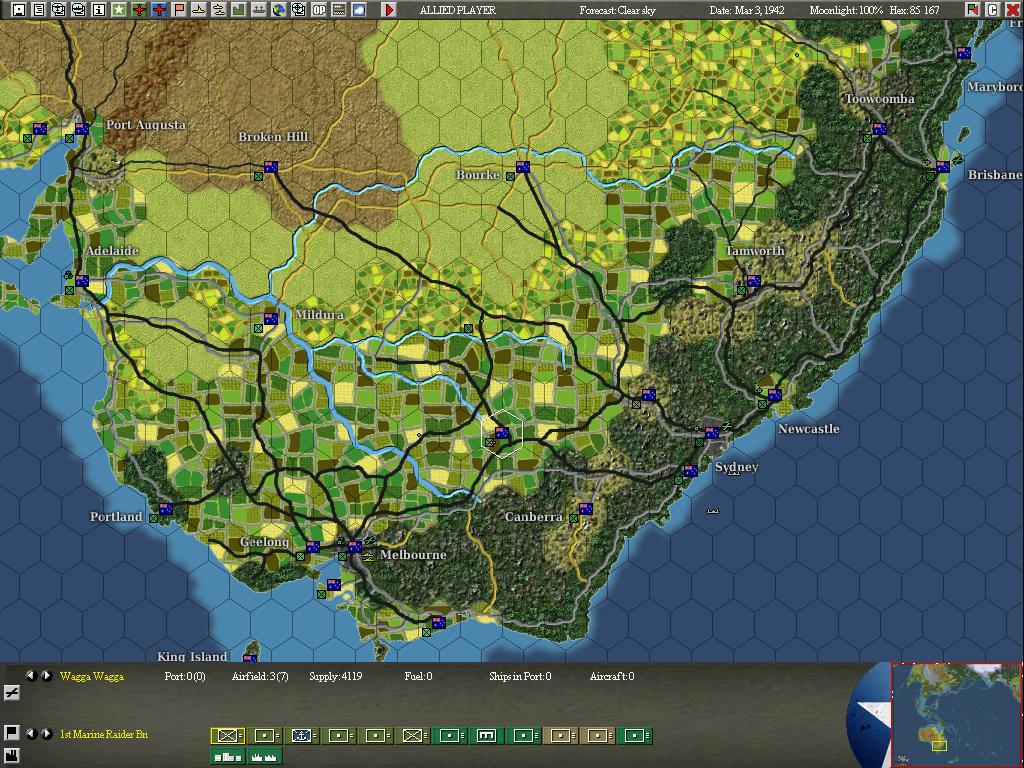Click the brown striped lines toolbar icon

339,10
